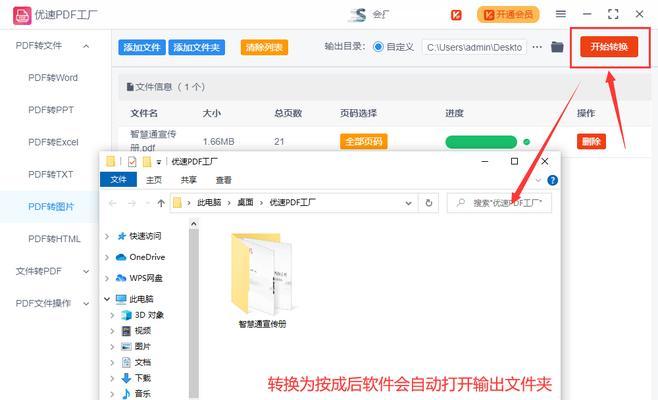Open 主页 tab in Explorer ribbon
This screenshot has height=400, width=658.
(x=154, y=180)
